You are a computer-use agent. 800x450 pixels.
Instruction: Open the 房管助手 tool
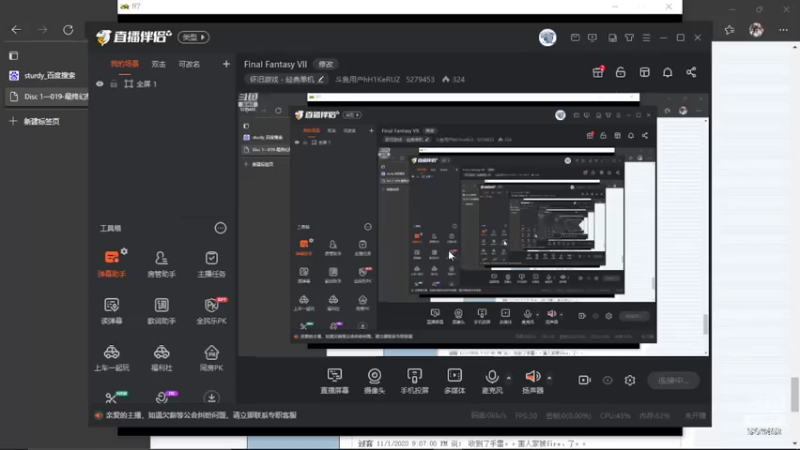tap(161, 263)
